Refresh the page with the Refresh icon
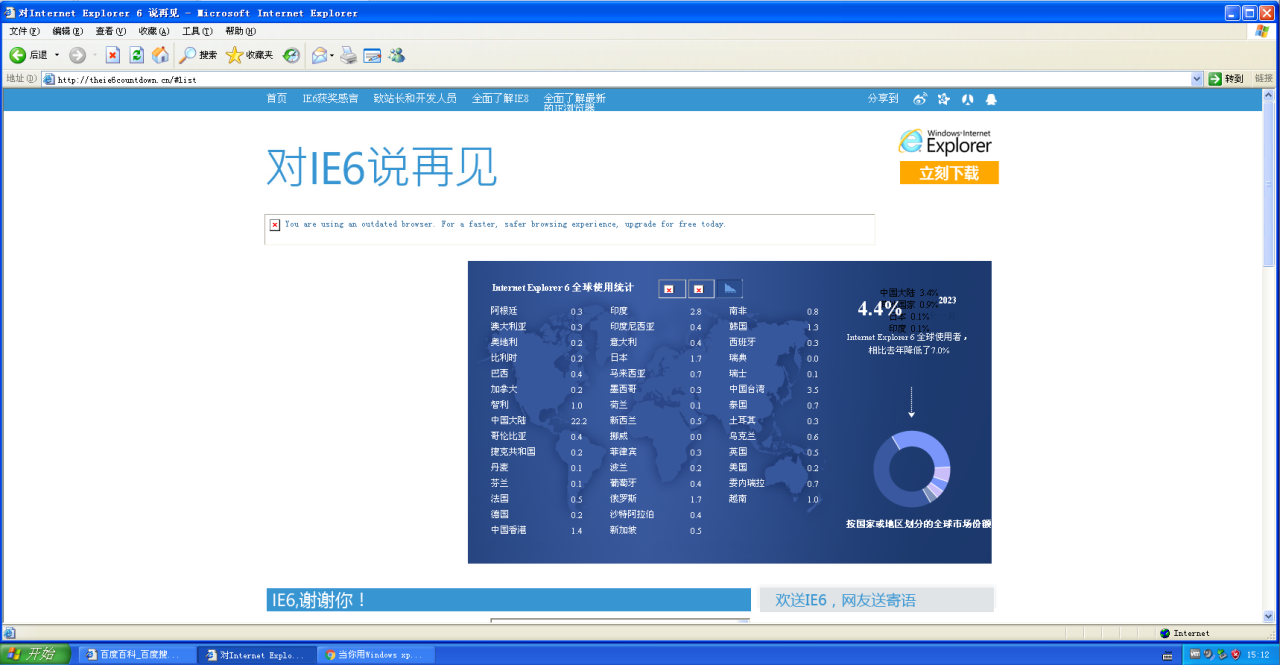This screenshot has width=1280, height=665. click(136, 55)
